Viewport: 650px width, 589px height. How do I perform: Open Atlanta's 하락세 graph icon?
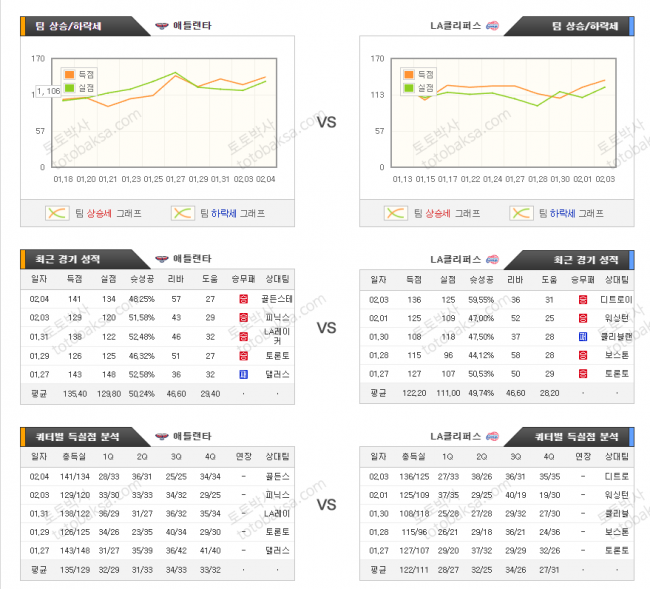click(181, 213)
